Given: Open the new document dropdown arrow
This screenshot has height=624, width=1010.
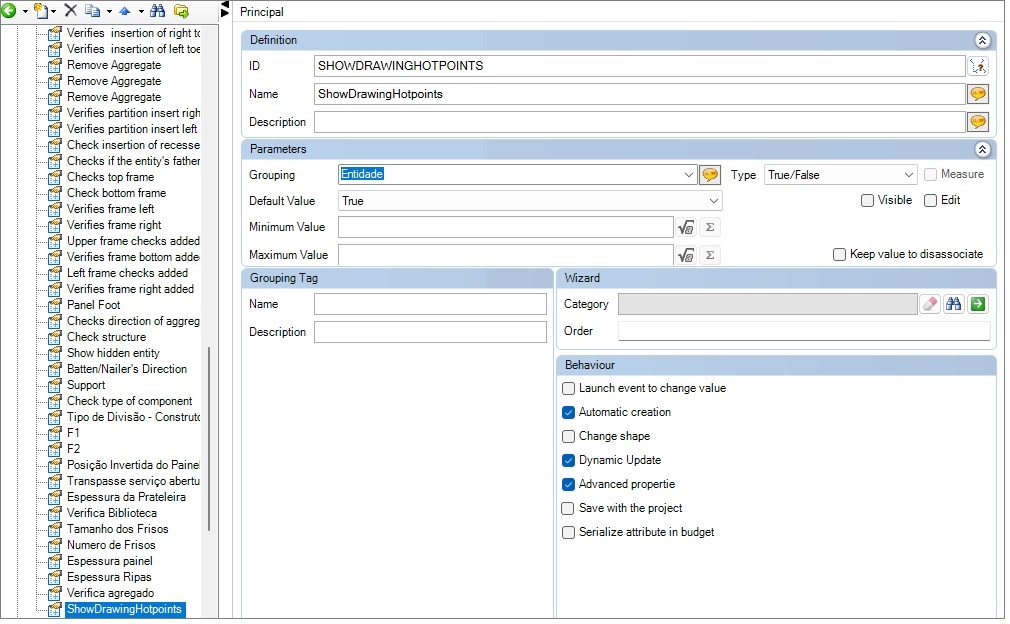Looking at the screenshot, I should [53, 11].
